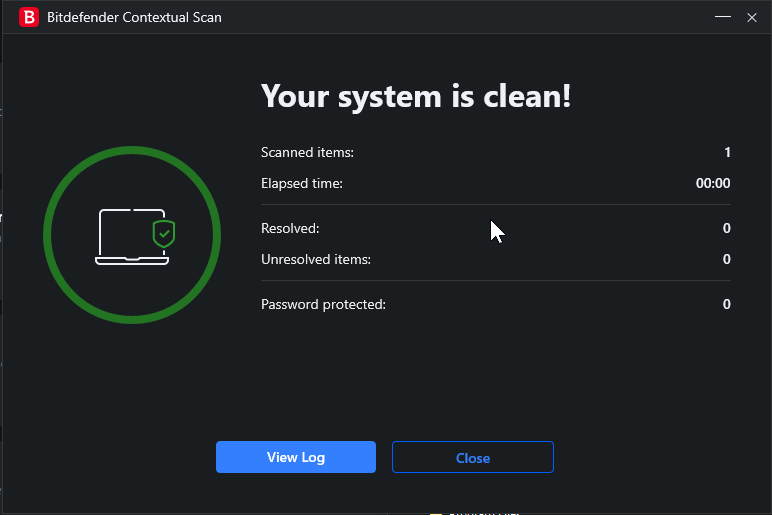
Task: Click the laptop with shield icon
Action: (134, 237)
